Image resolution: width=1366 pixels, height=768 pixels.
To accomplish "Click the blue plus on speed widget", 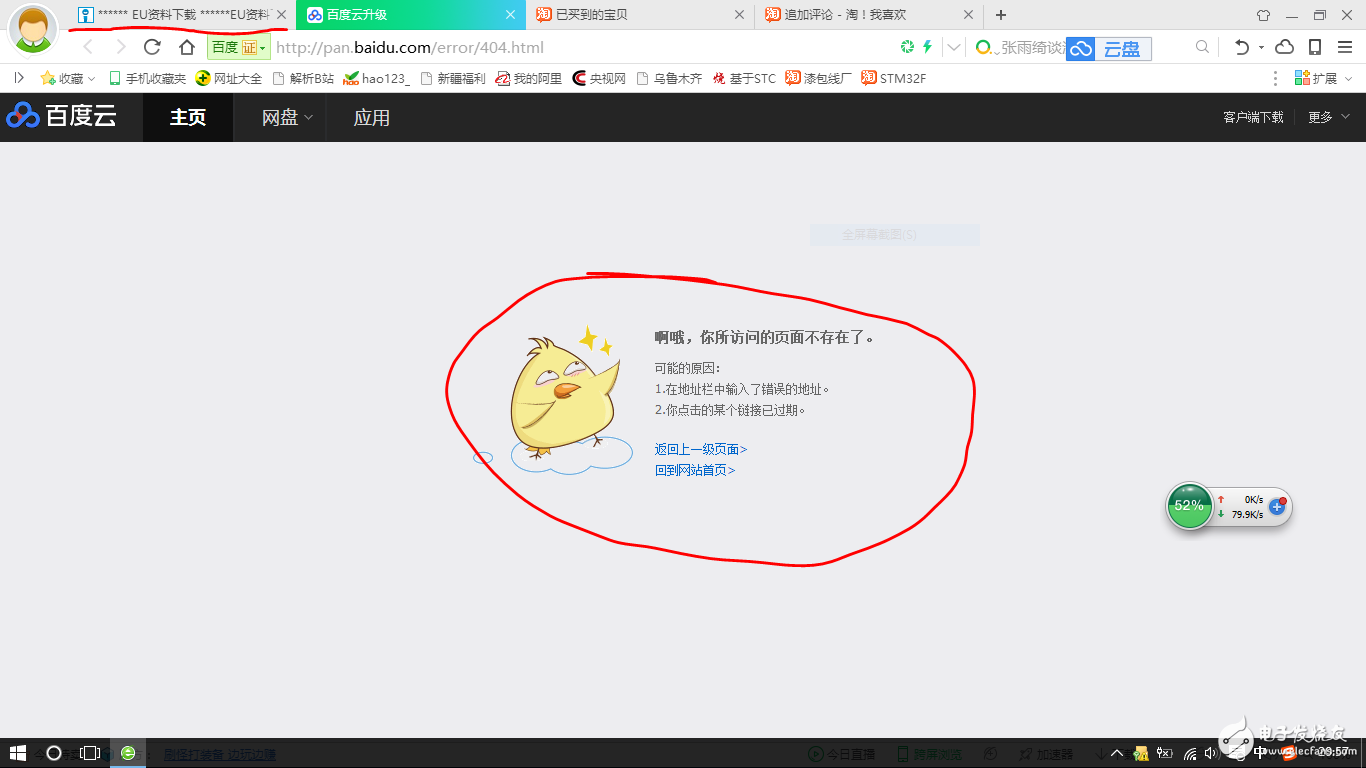I will 1276,507.
